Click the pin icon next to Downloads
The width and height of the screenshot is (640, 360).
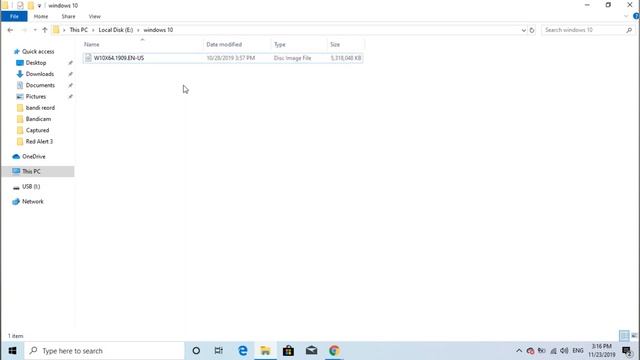click(70, 74)
